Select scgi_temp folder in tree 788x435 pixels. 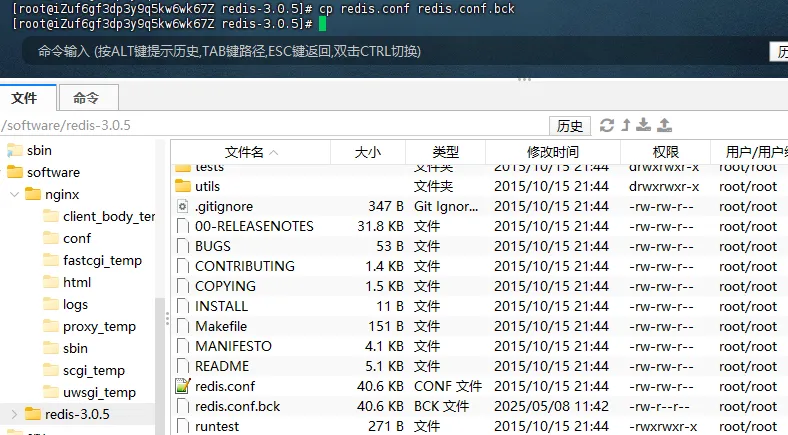pyautogui.click(x=94, y=370)
